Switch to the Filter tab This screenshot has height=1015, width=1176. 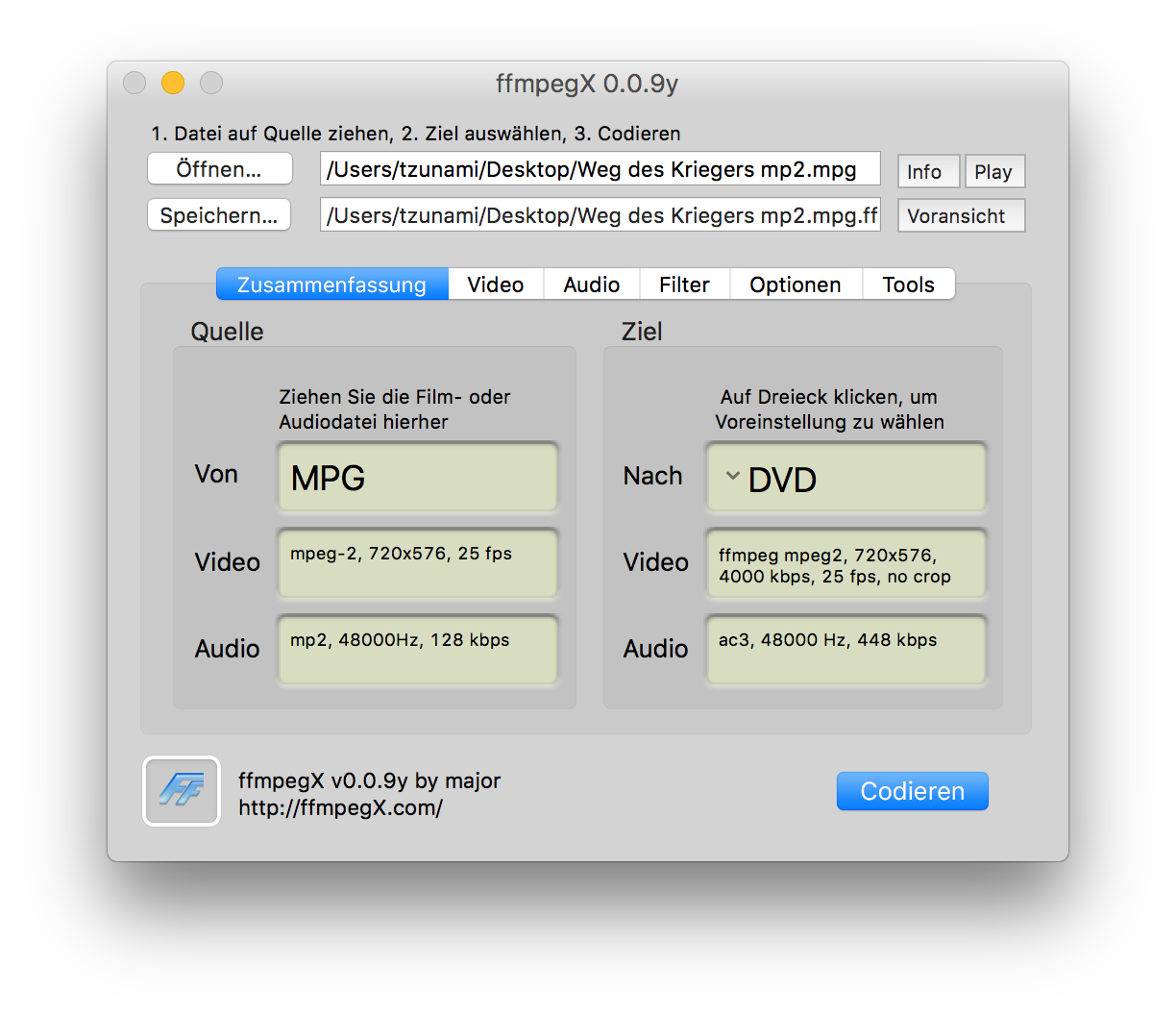684,285
